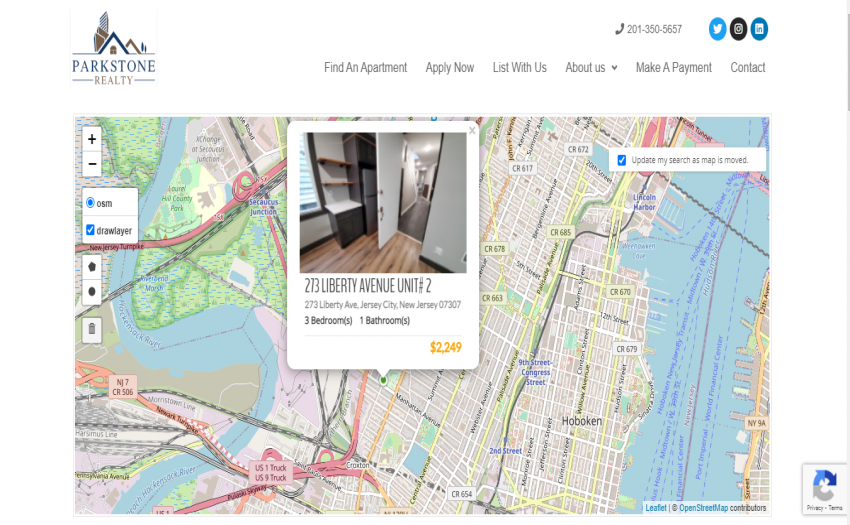The image size is (850, 525).
Task: Click the Parkstone Realty logo
Action: point(113,48)
